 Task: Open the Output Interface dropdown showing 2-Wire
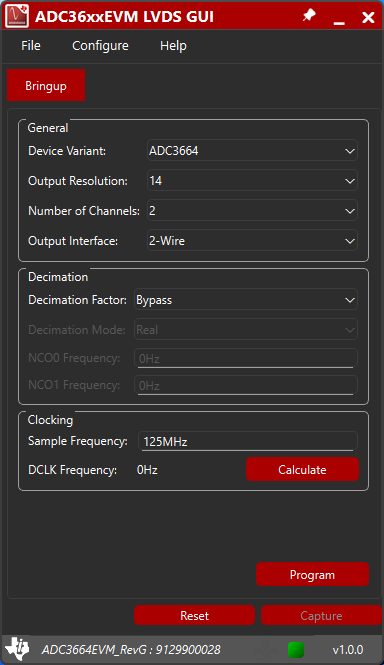(252, 241)
